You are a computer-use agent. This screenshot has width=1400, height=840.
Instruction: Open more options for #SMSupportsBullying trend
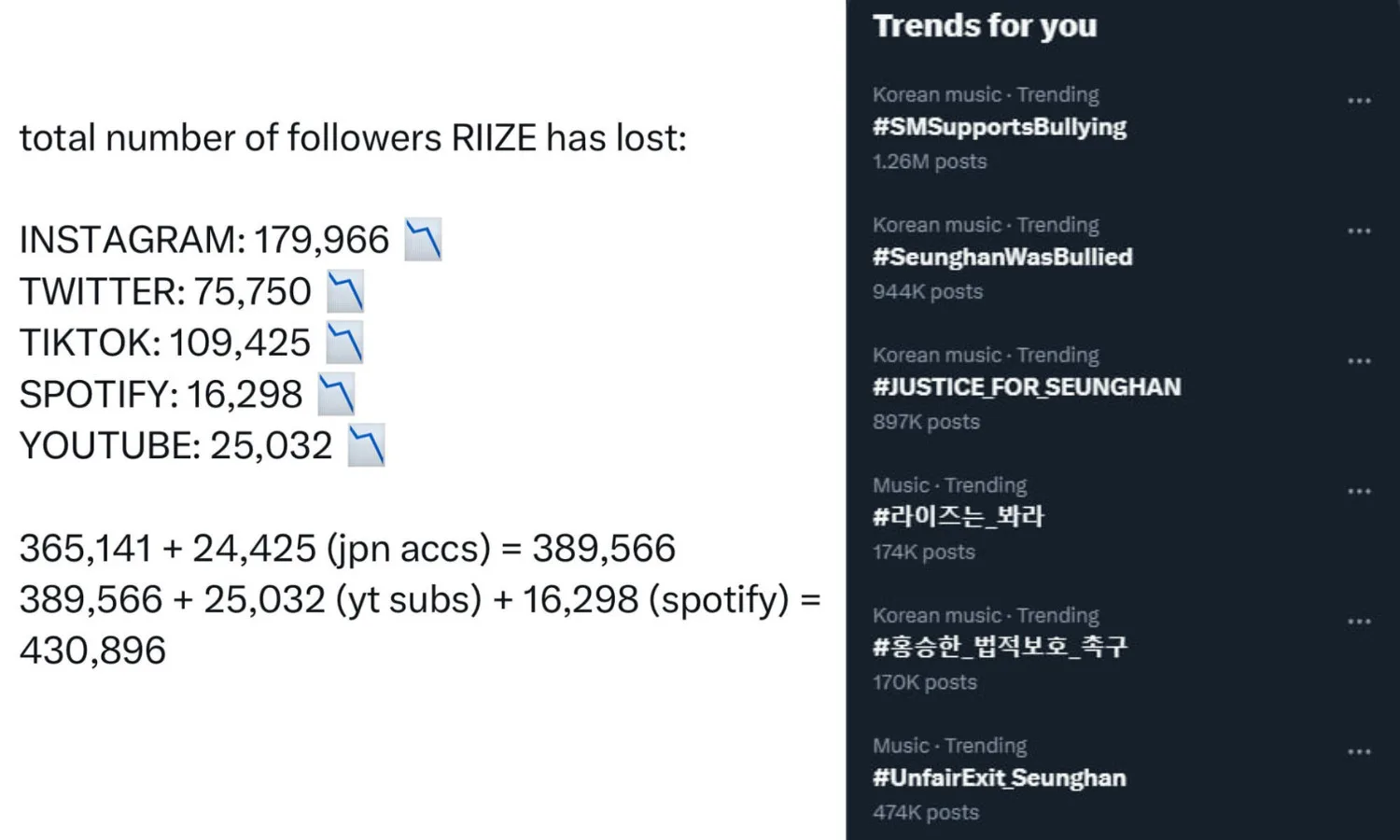(1359, 101)
